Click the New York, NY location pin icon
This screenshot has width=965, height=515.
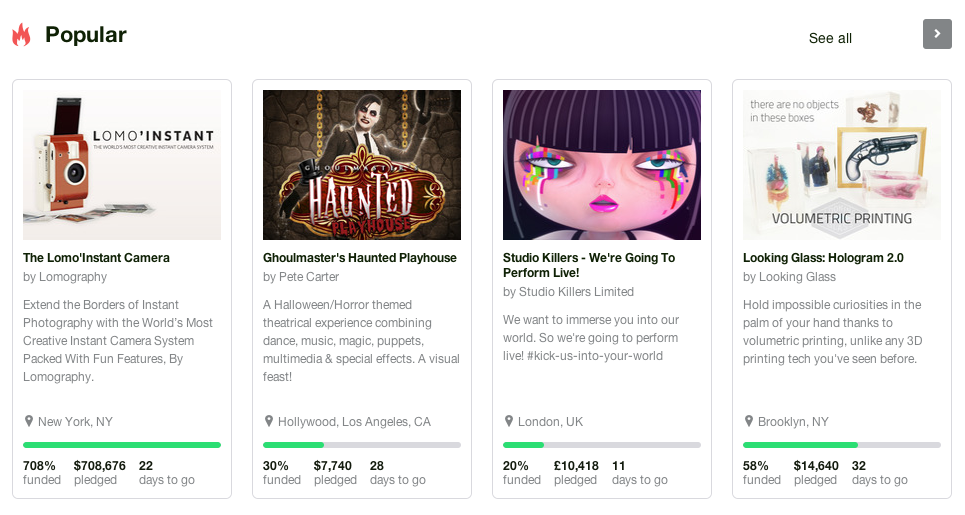(x=29, y=421)
